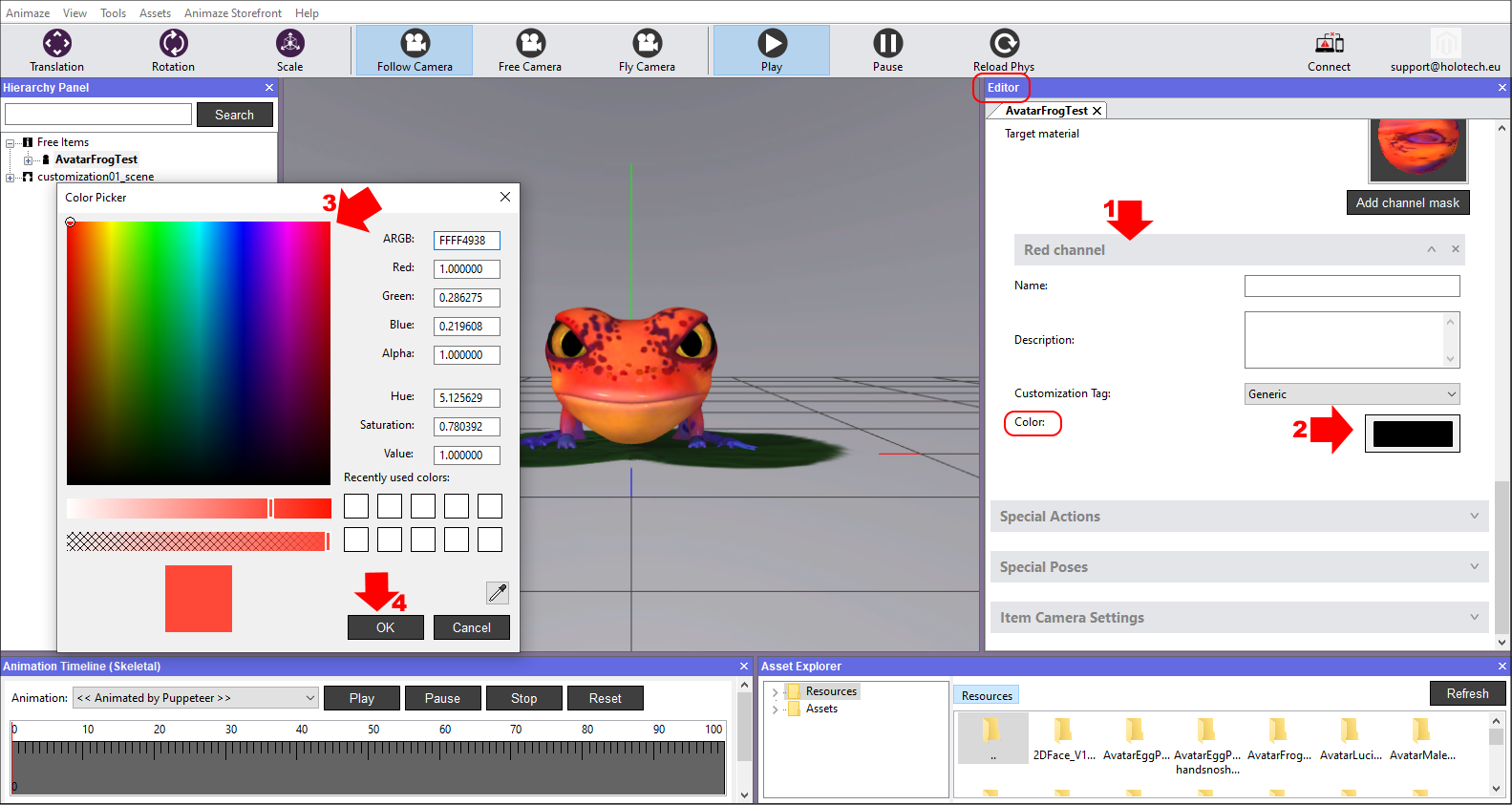Collapse the Red channel section
This screenshot has height=805, width=1512.
pyautogui.click(x=1431, y=249)
